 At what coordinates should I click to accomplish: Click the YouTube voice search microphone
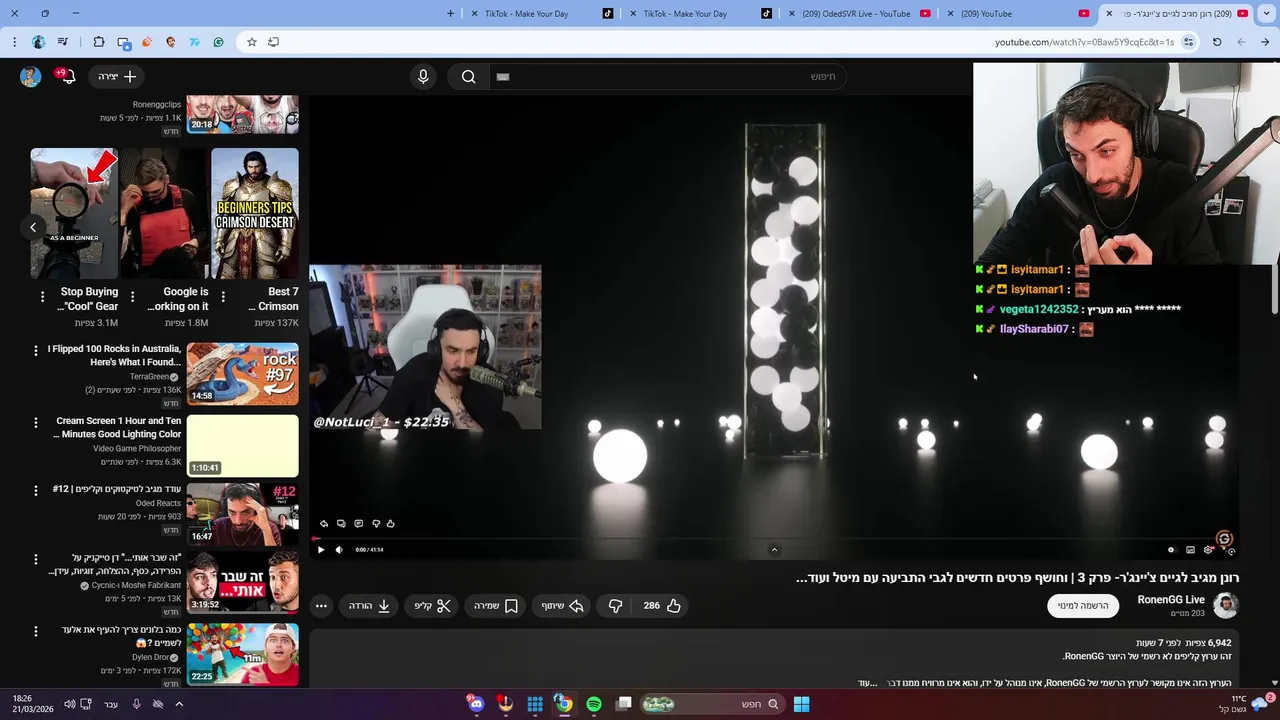(423, 77)
